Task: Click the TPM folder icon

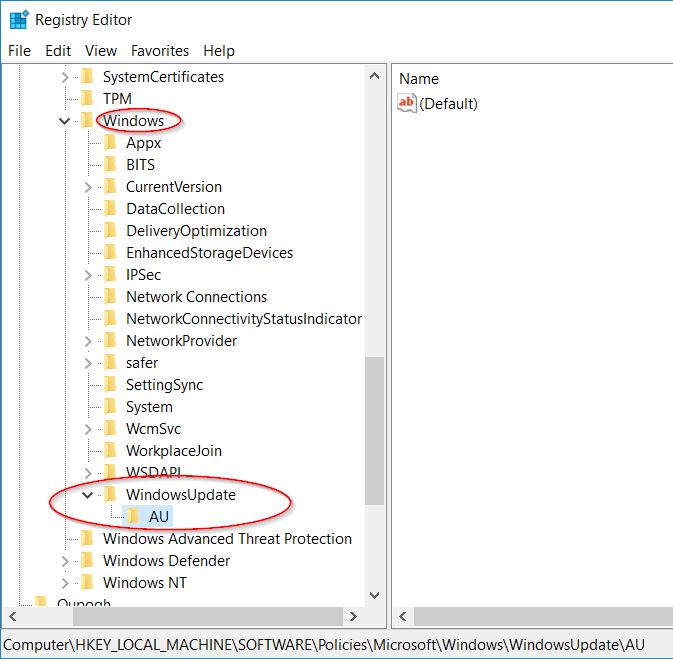Action: [x=88, y=98]
